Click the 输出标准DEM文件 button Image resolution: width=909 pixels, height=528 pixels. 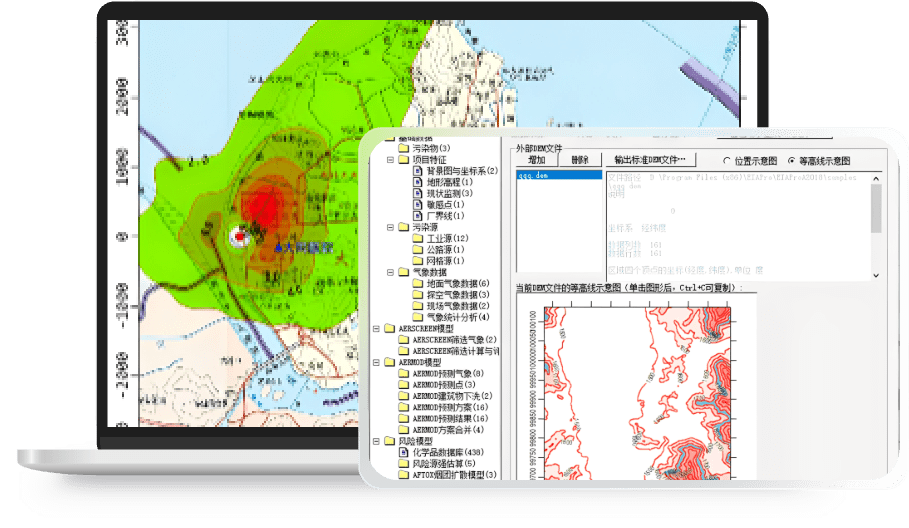[651, 160]
